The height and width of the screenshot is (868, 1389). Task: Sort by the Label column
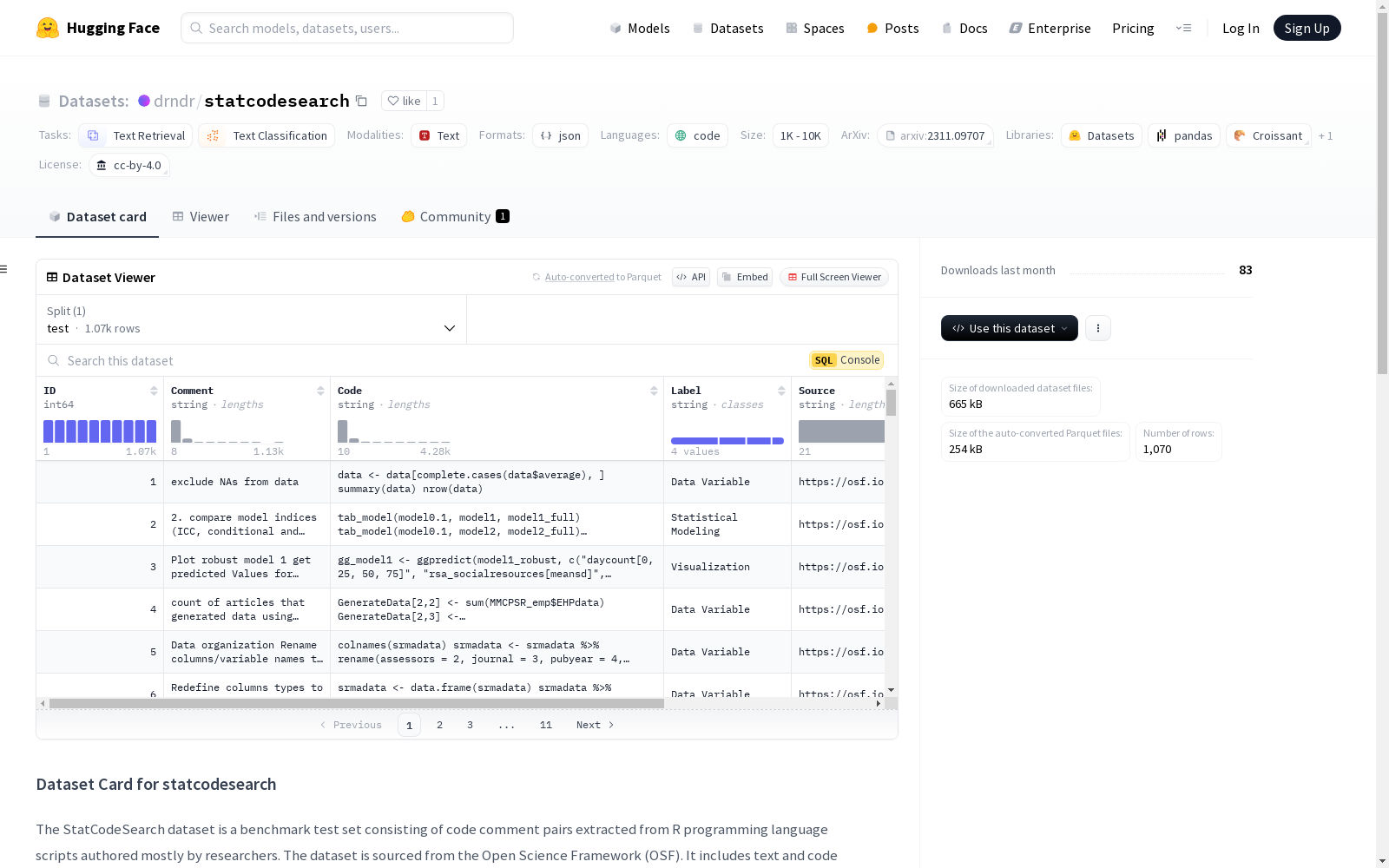click(781, 391)
